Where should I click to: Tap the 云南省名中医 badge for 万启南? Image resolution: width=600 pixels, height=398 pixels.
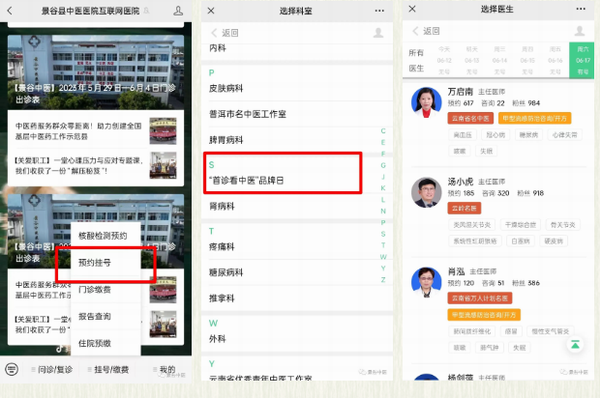[x=471, y=118]
